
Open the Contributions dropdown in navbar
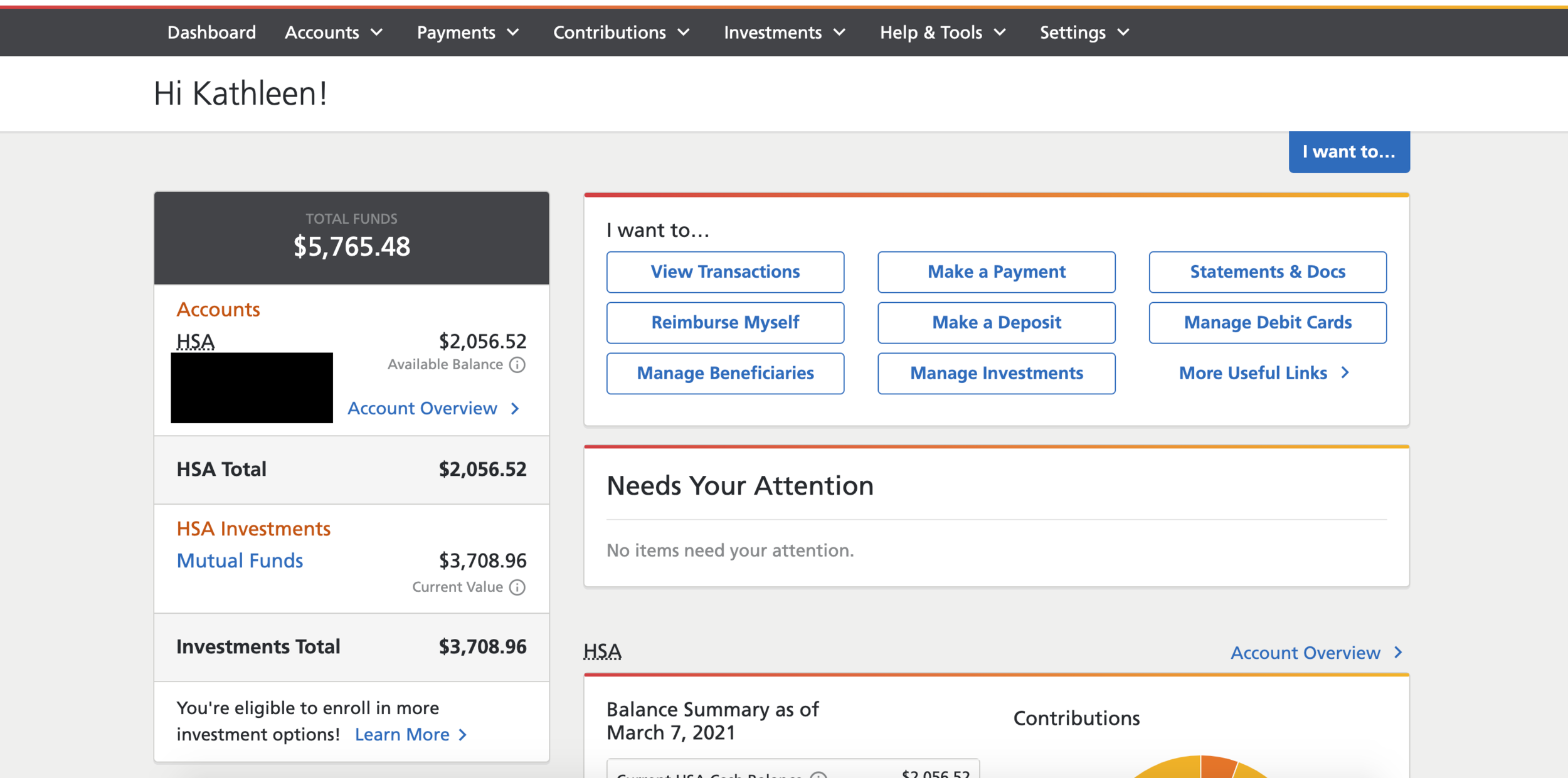click(621, 33)
